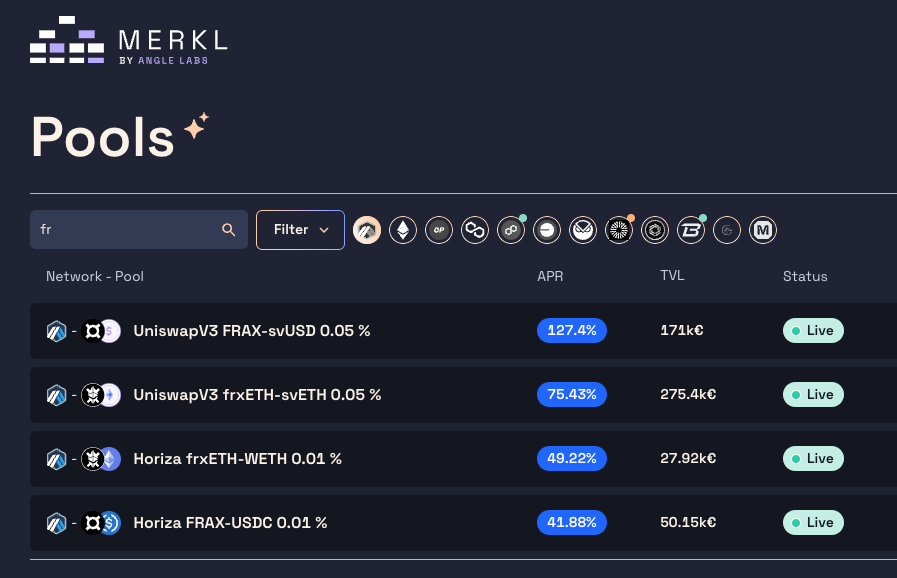Open the Horiza frxETH-WETH 0.01 % pool

237,459
